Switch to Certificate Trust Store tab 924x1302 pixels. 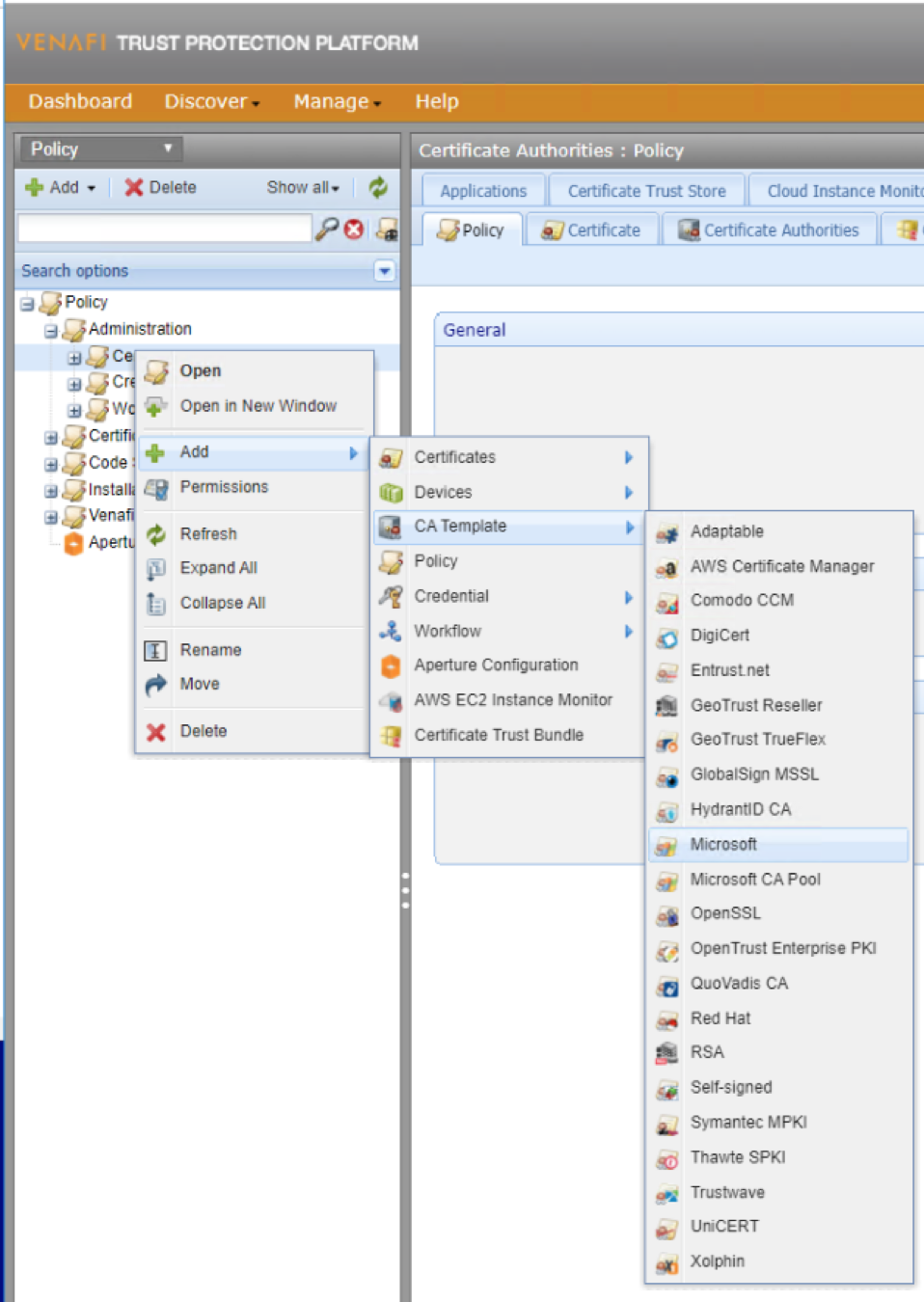coord(646,191)
